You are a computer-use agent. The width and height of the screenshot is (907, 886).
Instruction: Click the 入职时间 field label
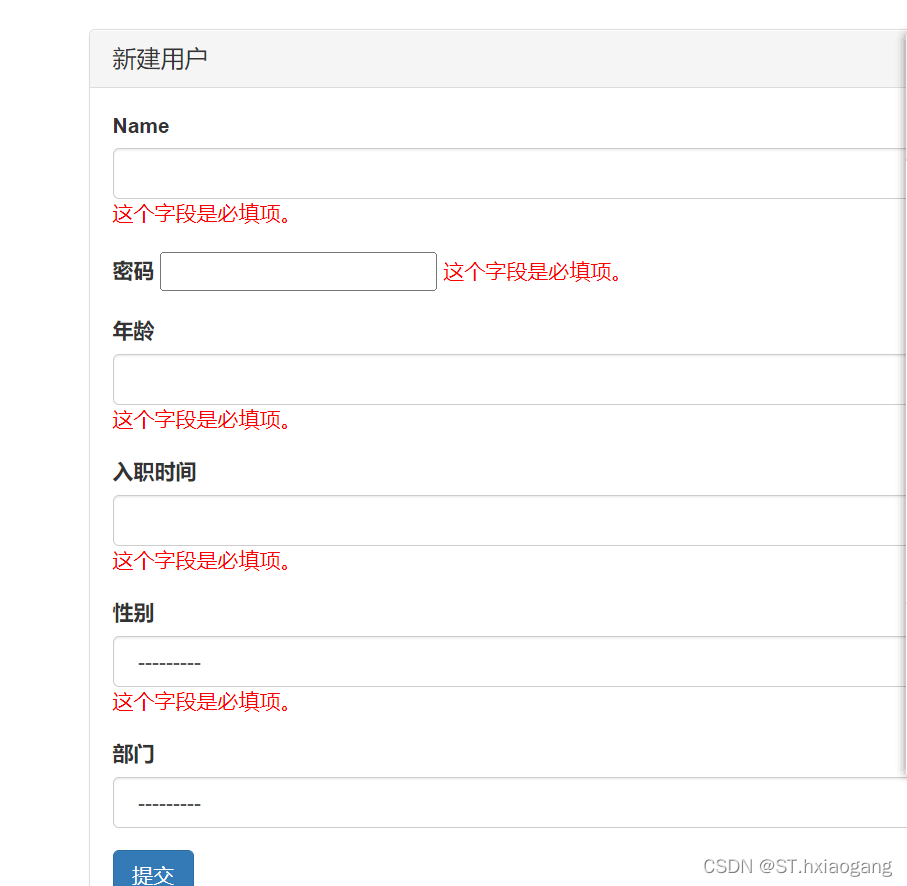click(154, 472)
